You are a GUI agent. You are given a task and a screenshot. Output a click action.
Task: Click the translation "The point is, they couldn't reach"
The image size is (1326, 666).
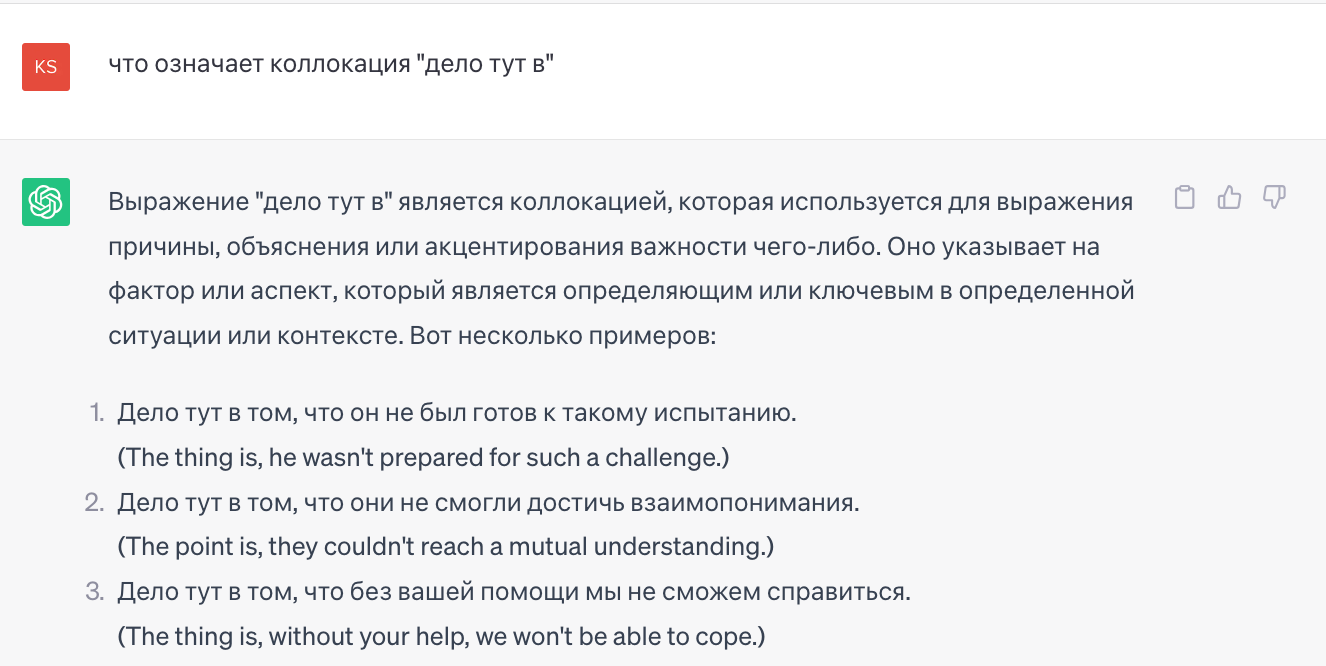coord(446,547)
